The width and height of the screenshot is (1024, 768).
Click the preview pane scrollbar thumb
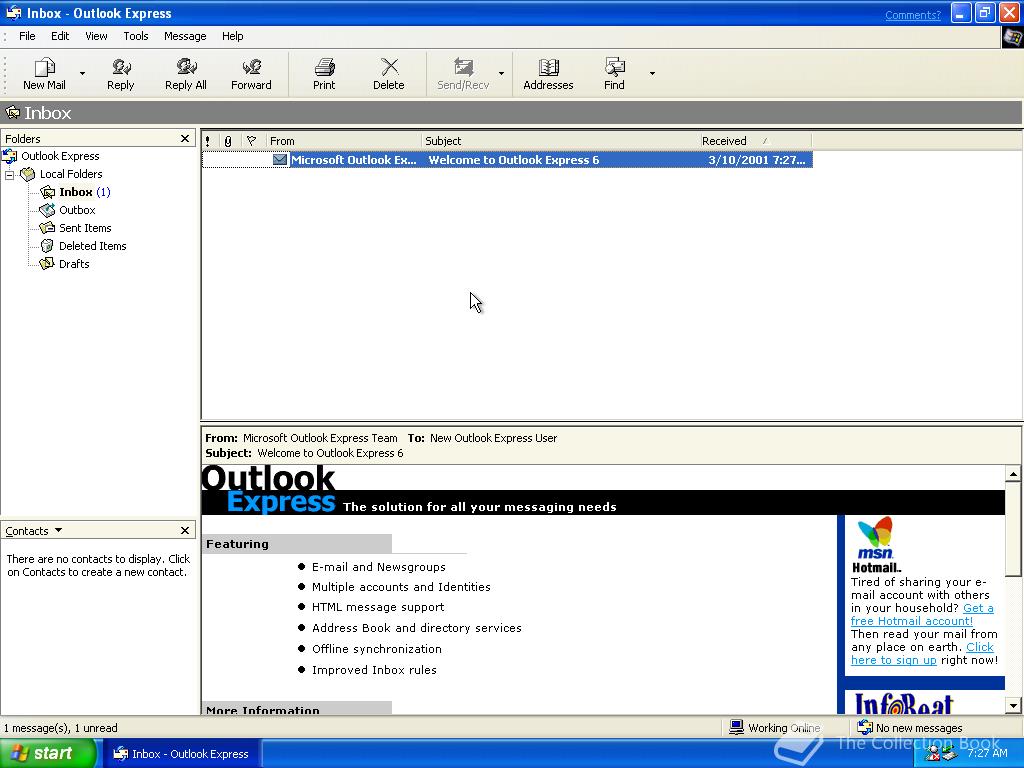[1013, 529]
